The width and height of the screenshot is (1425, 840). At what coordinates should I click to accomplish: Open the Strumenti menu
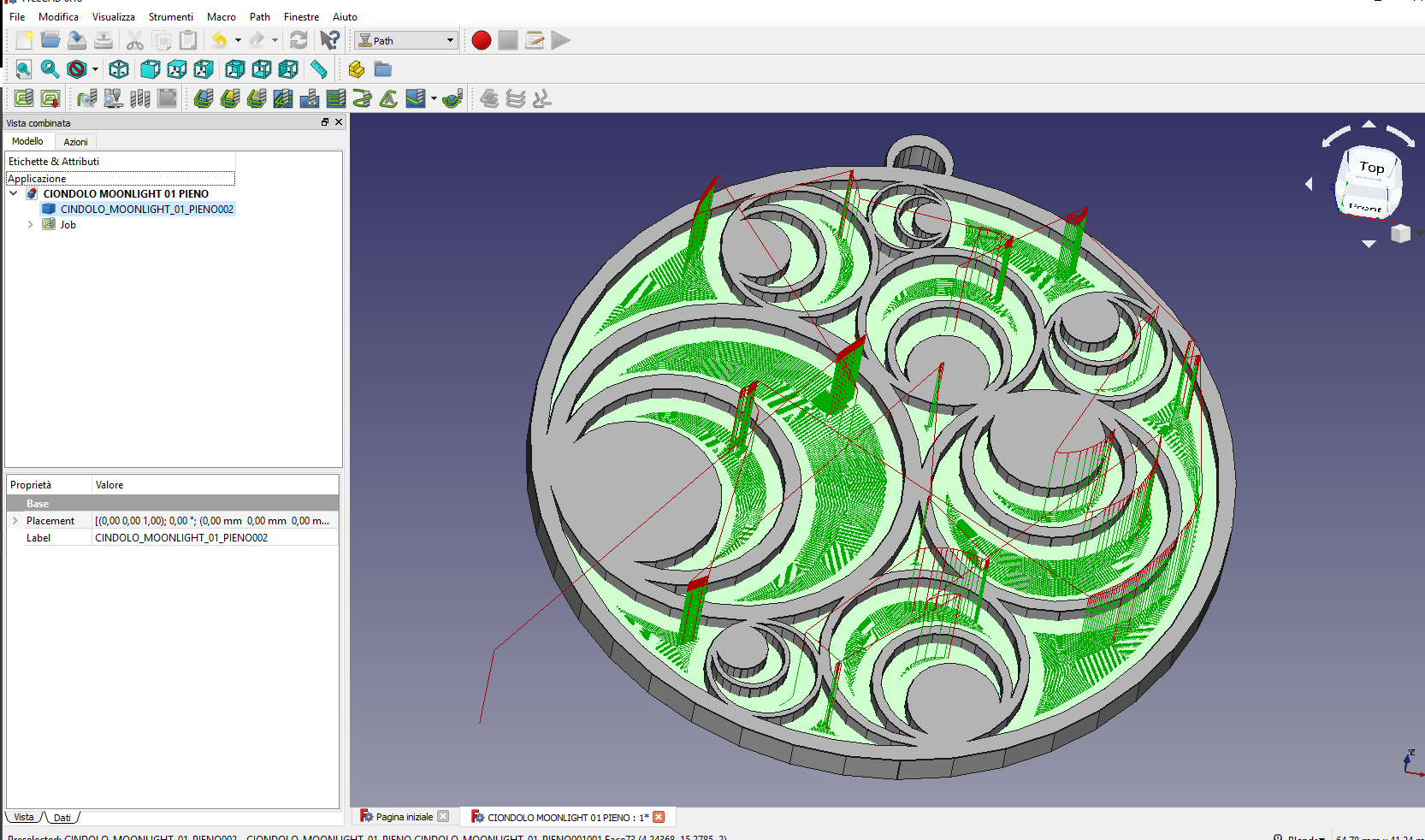point(170,16)
